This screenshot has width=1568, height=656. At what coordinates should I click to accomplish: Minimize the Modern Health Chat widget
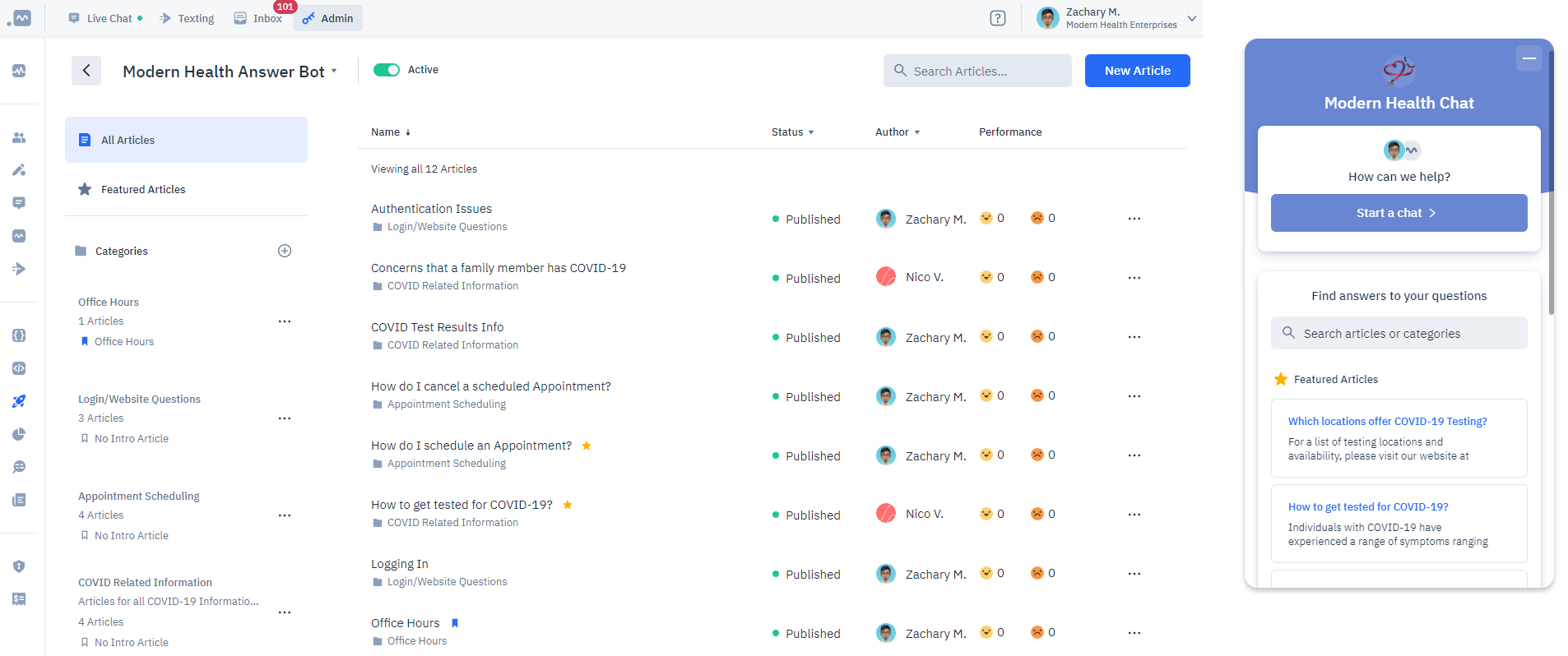coord(1529,58)
